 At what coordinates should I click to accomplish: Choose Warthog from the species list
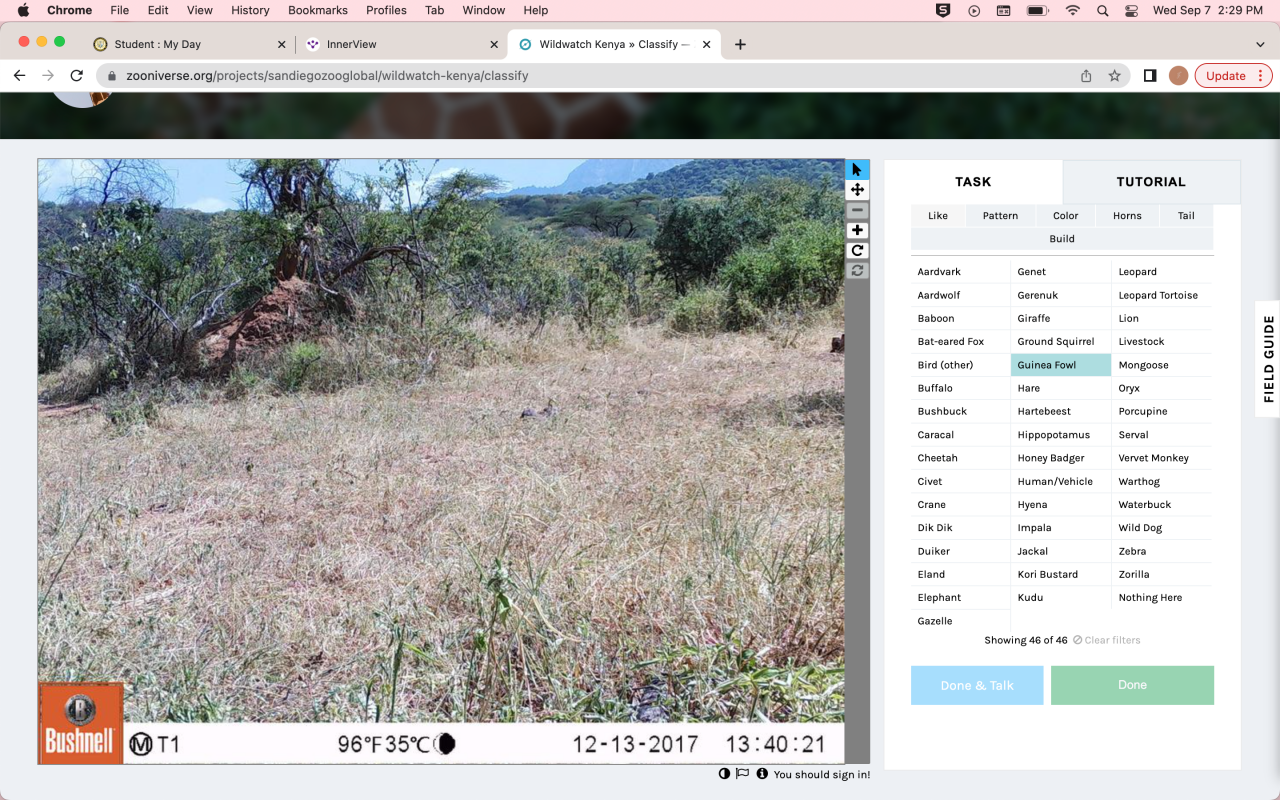click(1161, 481)
